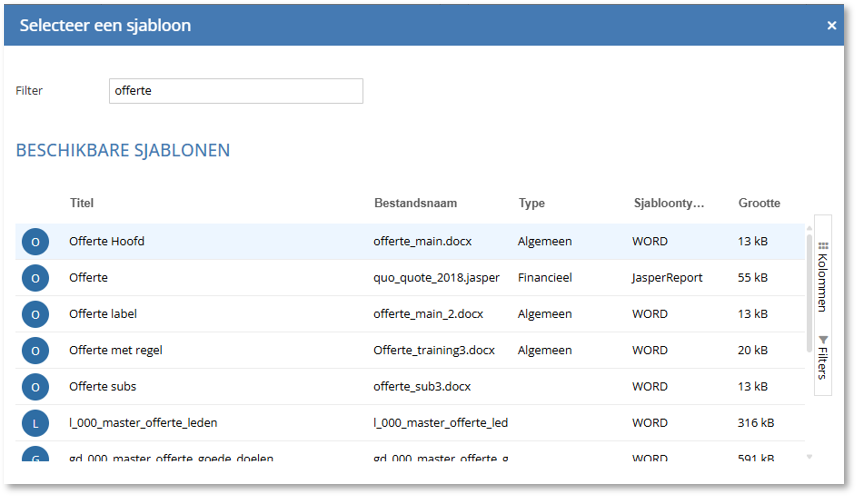Select the Offerte Hoofd template title
This screenshot has width=865, height=503.
(107, 242)
